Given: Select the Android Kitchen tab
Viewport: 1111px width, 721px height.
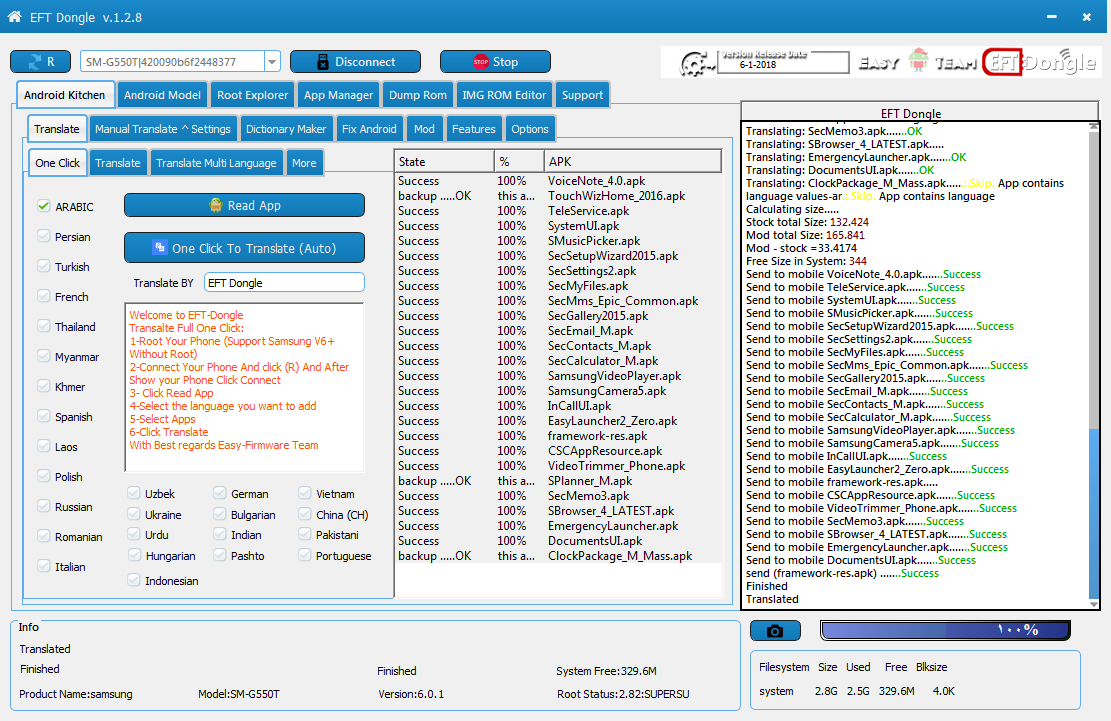Looking at the screenshot, I should point(64,95).
